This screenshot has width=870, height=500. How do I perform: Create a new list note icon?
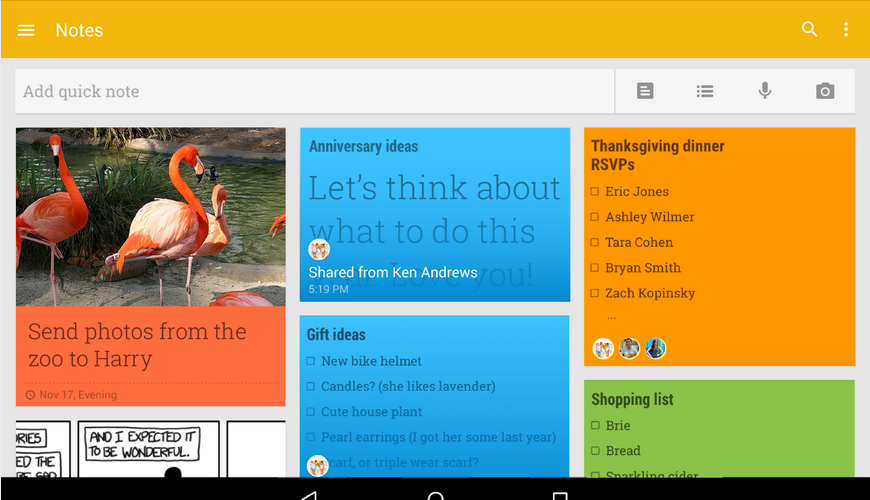point(705,91)
